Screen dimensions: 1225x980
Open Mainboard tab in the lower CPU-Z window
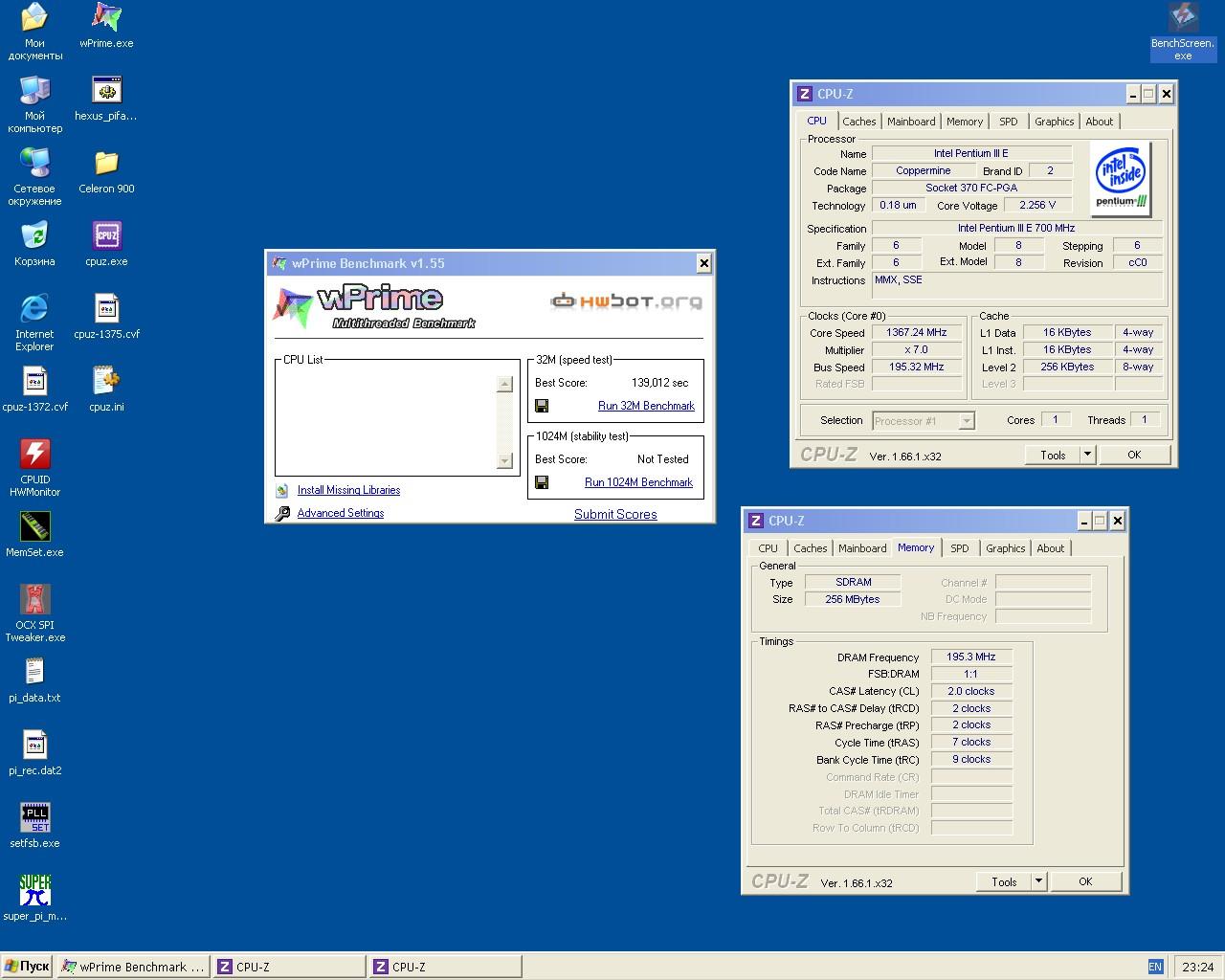(862, 548)
